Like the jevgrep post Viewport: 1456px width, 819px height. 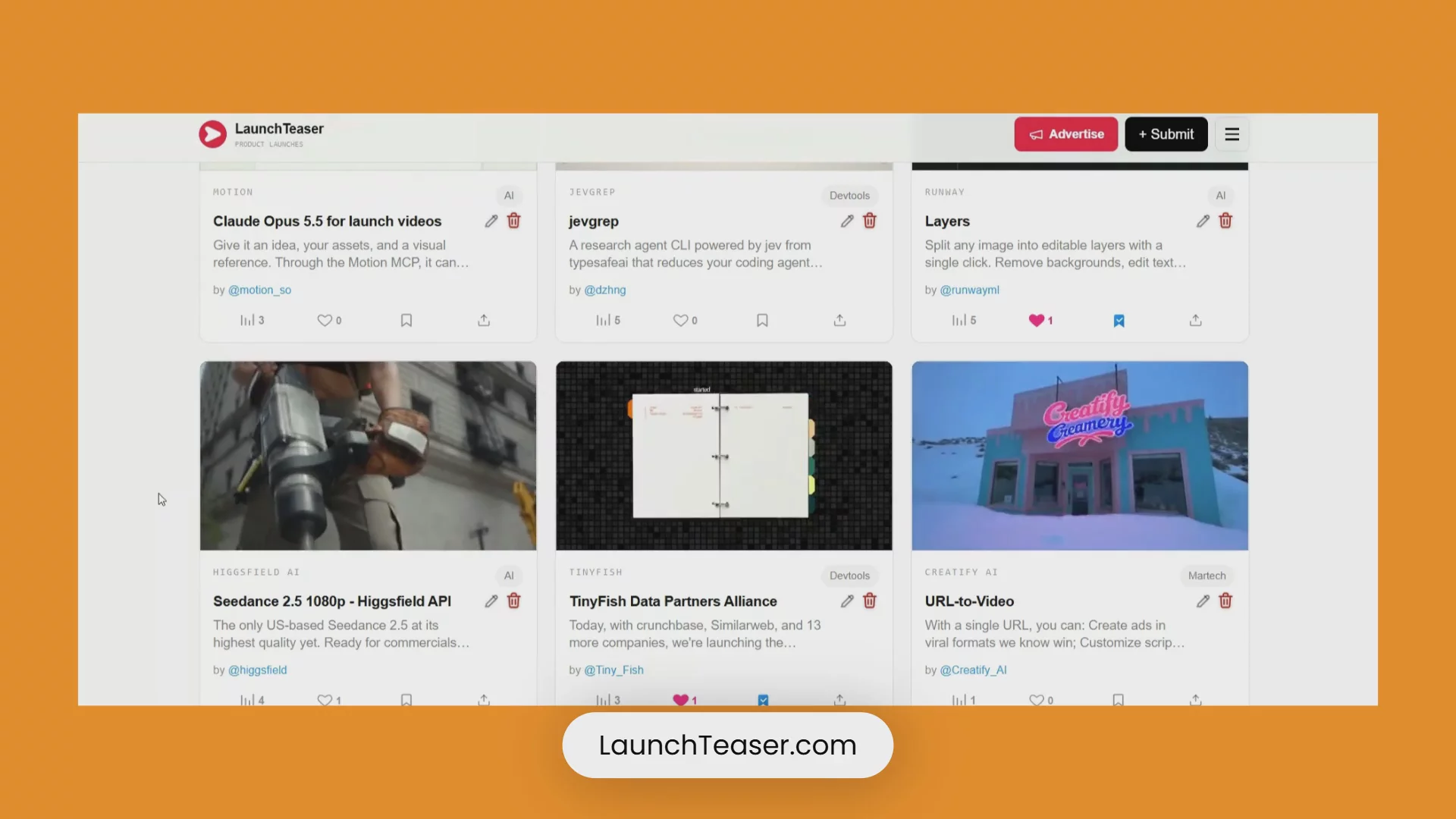point(685,320)
